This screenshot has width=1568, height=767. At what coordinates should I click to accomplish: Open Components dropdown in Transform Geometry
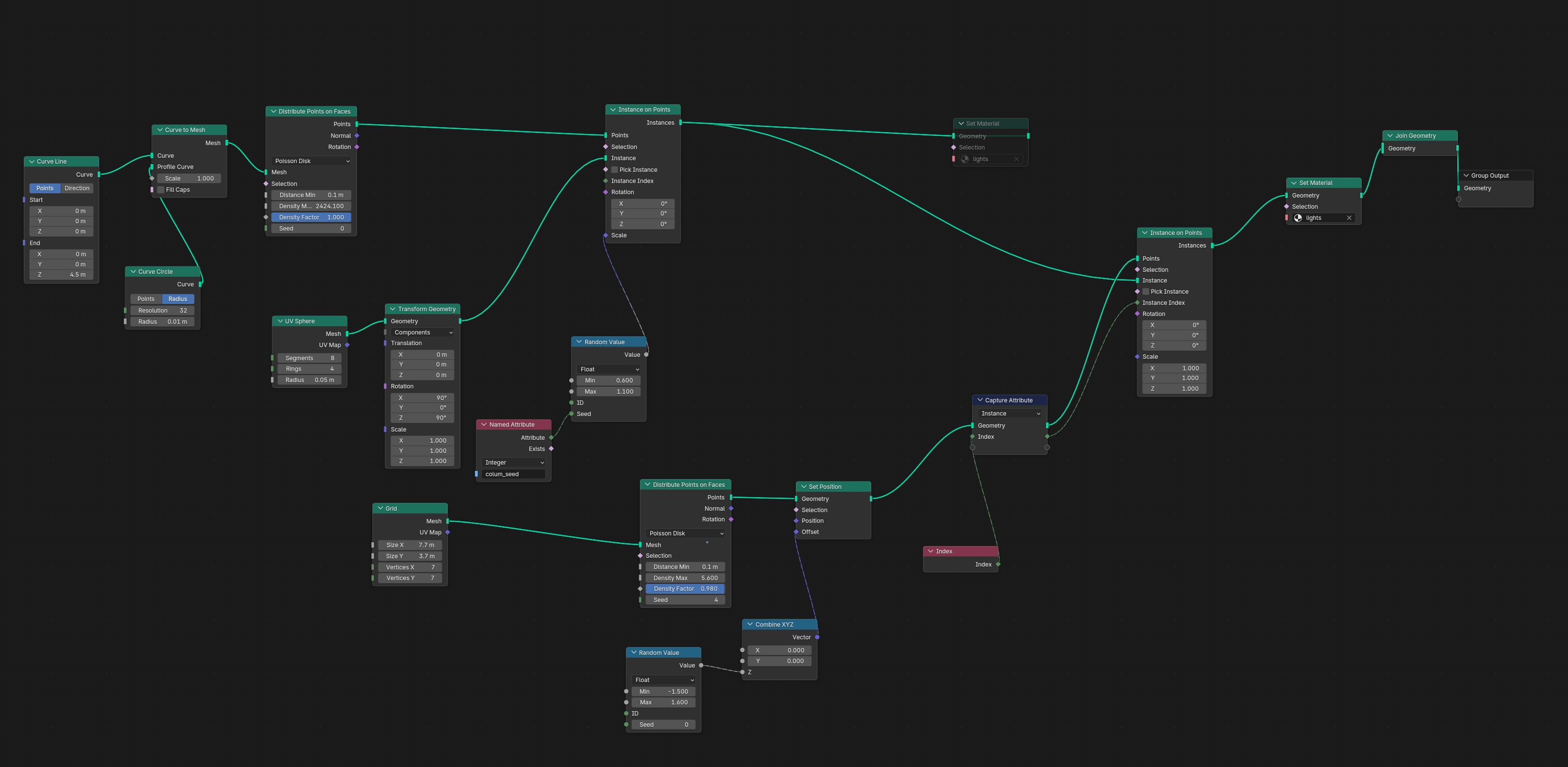click(x=422, y=333)
